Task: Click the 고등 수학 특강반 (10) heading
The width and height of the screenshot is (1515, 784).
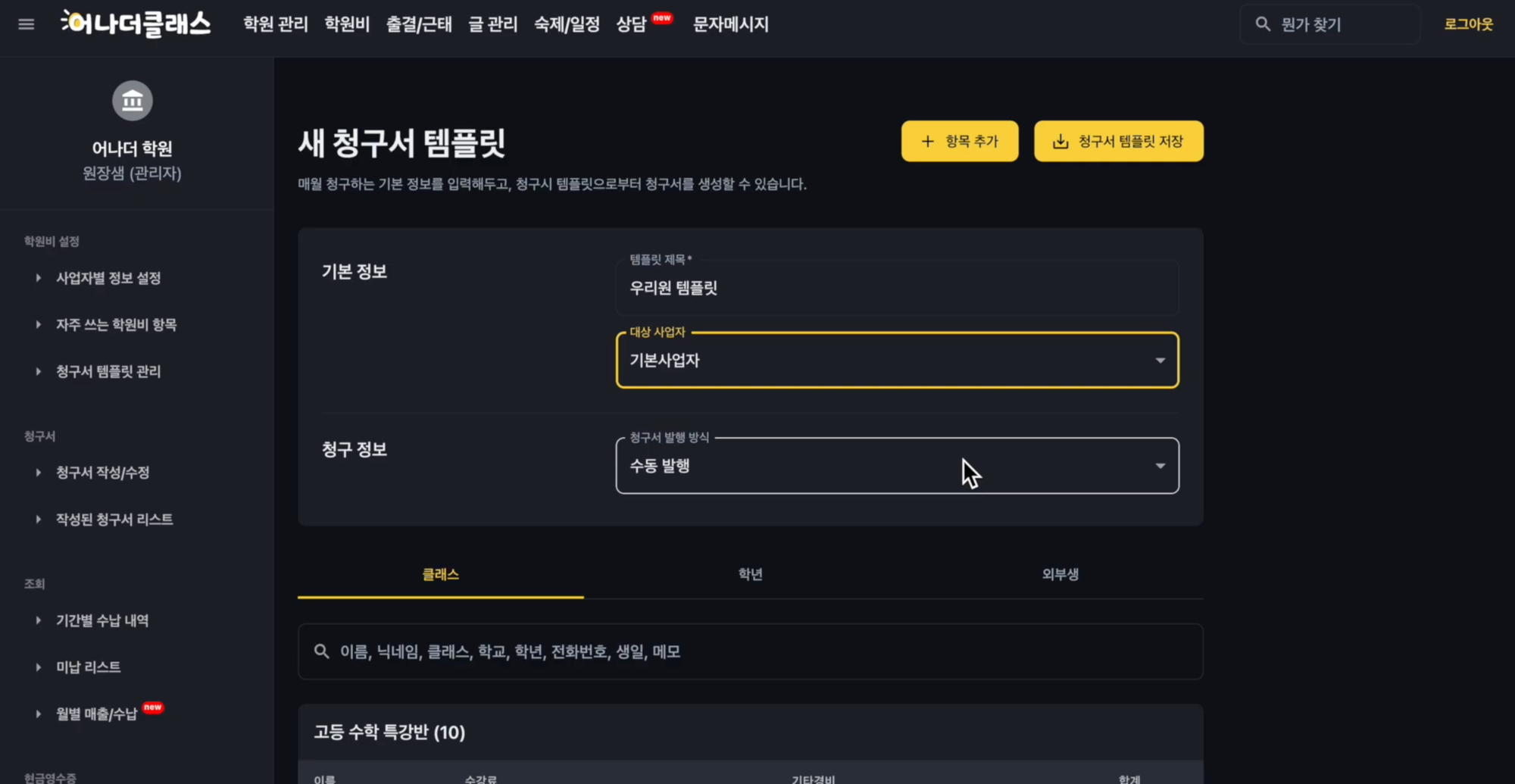Action: point(389,732)
